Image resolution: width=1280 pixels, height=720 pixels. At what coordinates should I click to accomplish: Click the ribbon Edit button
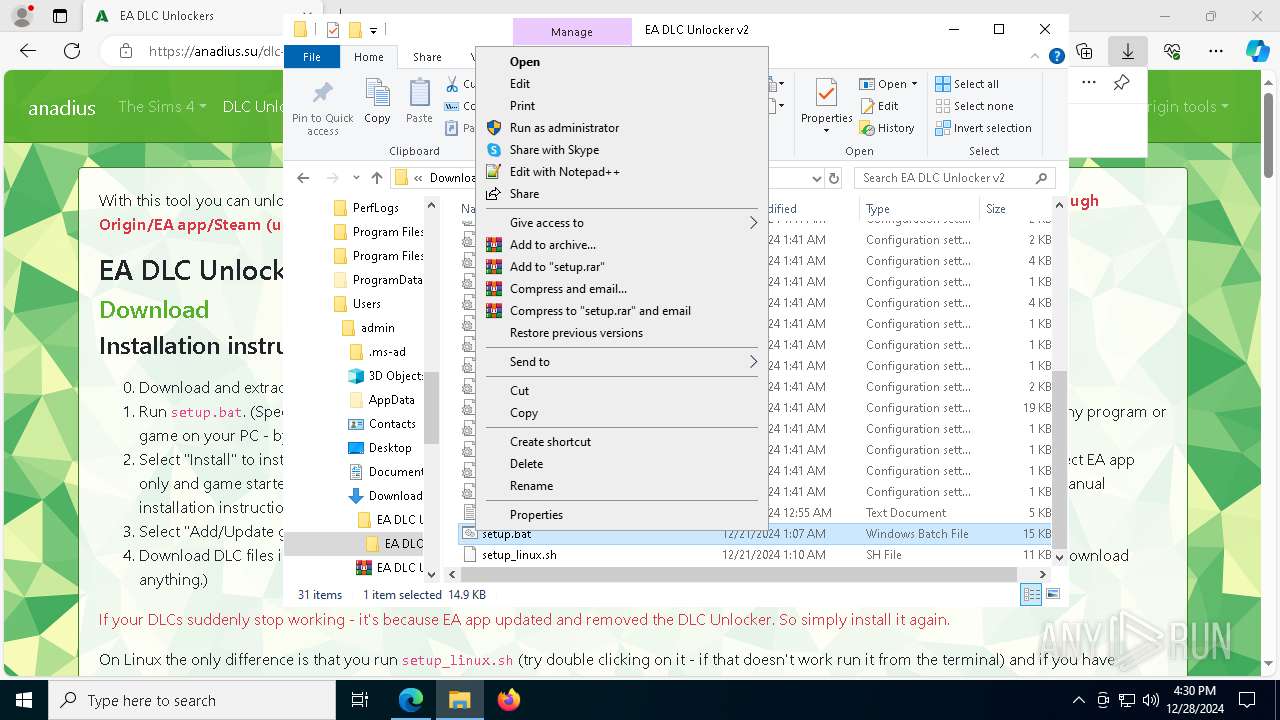coord(879,106)
